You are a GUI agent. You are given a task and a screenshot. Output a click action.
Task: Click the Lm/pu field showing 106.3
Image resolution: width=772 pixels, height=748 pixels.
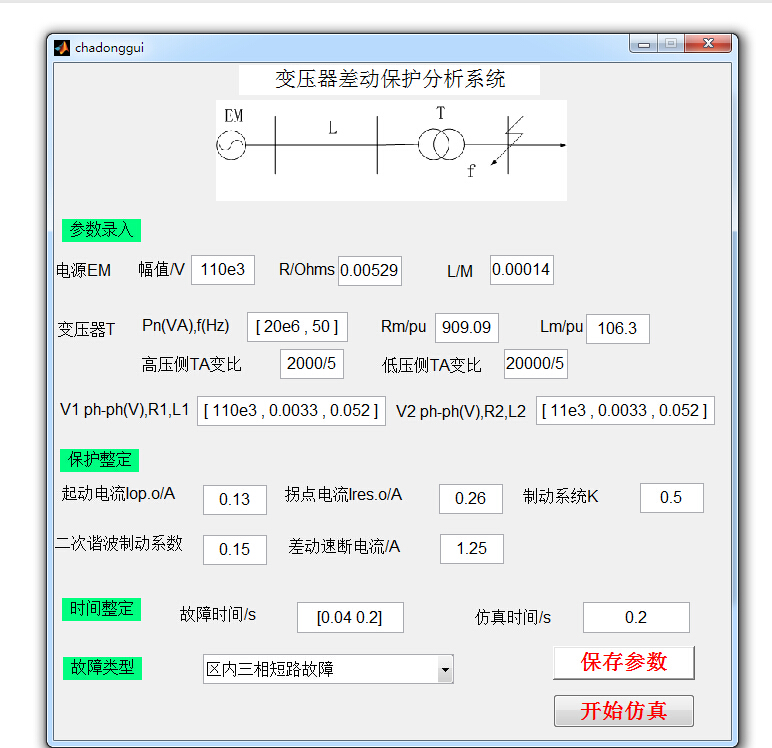(618, 328)
